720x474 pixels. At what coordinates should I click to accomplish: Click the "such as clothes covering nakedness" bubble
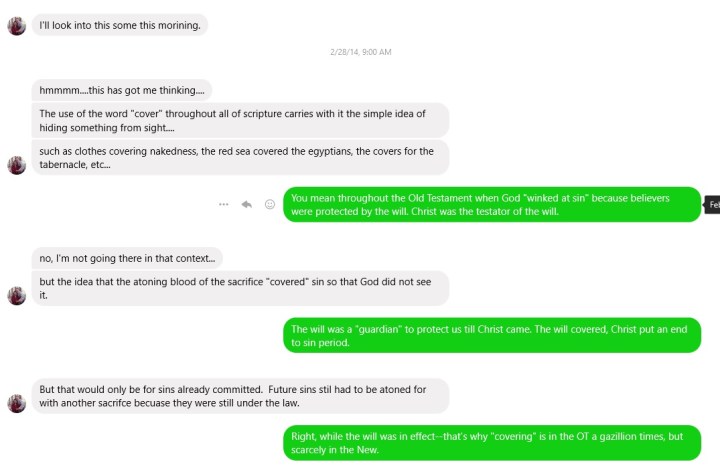(240, 158)
